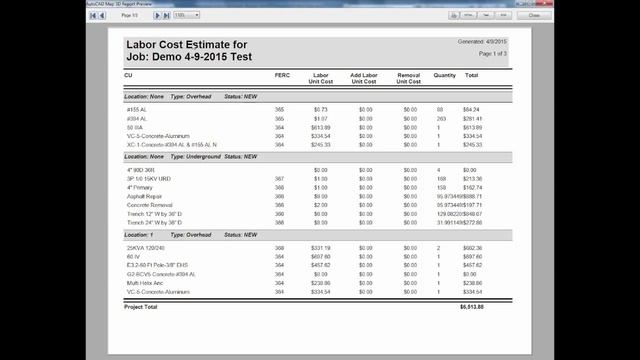Image resolution: width=640 pixels, height=360 pixels.
Task: Click the 'Multi Helix Anc' row name
Action: tap(144, 283)
